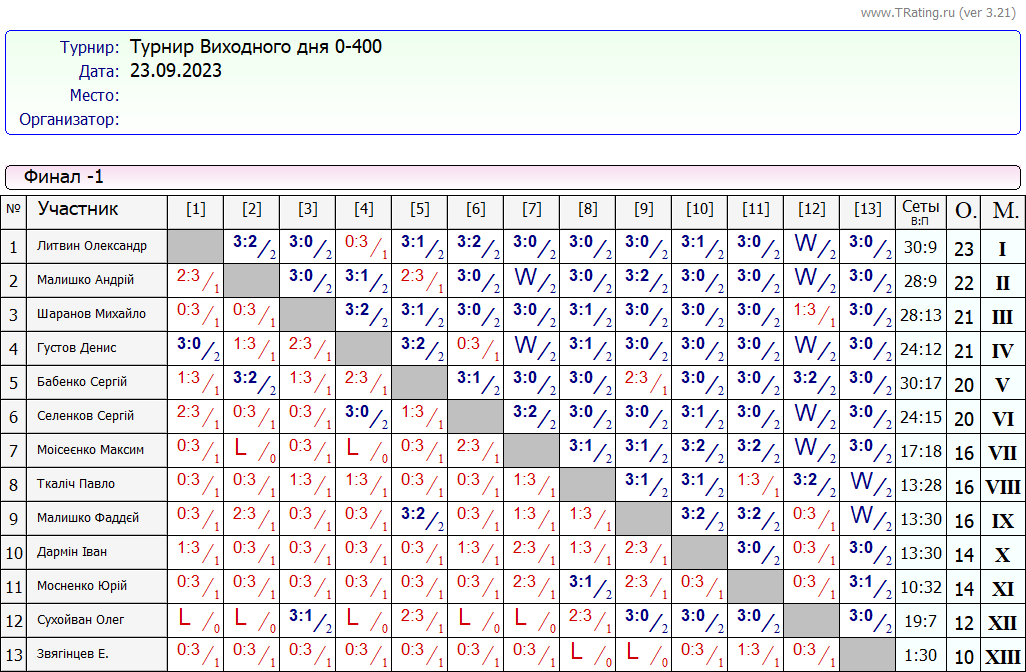The height and width of the screenshot is (672, 1026).
Task: Select player Литвин Олександр
Action: (x=92, y=246)
